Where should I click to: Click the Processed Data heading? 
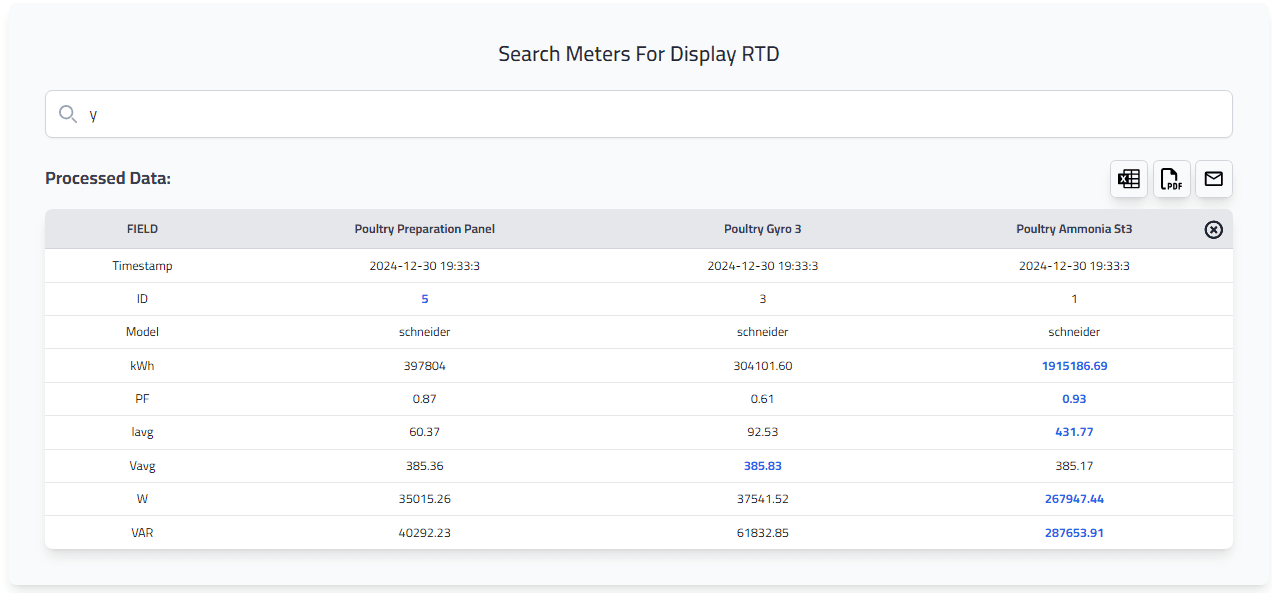pos(108,178)
